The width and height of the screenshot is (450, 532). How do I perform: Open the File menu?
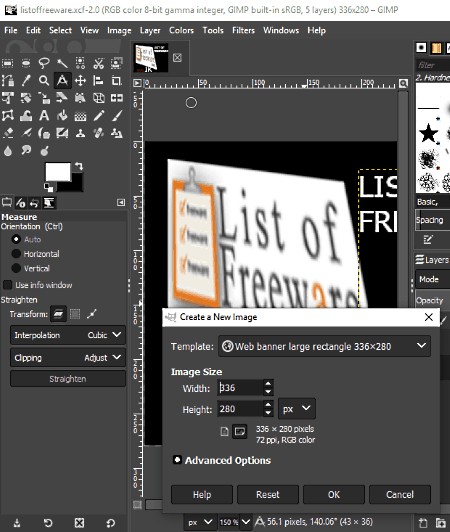pyautogui.click(x=11, y=30)
